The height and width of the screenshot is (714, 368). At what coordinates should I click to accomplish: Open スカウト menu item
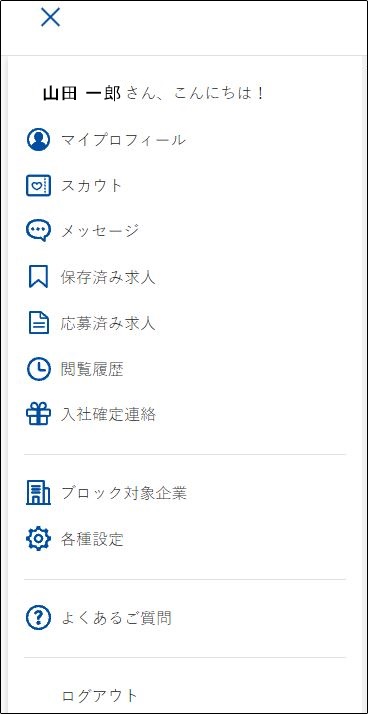pyautogui.click(x=92, y=186)
